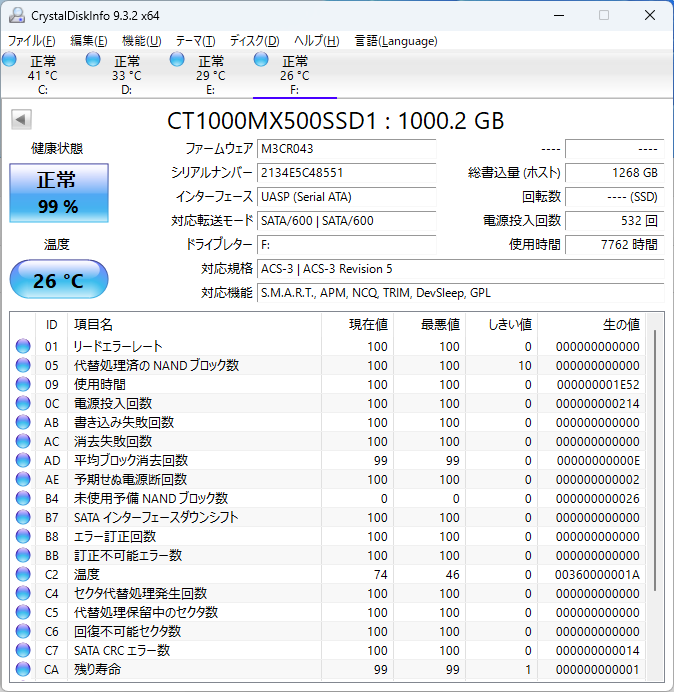Click raw value 00360000001A of temperature
The width and height of the screenshot is (674, 692).
tap(597, 575)
